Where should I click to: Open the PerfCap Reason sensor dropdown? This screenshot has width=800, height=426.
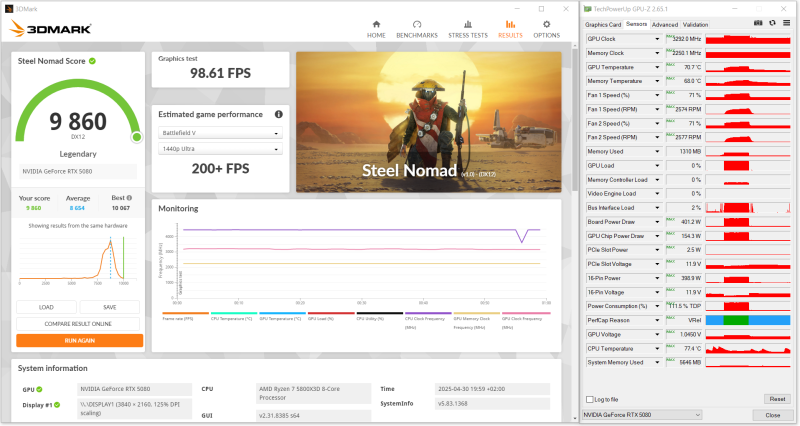[x=657, y=320]
